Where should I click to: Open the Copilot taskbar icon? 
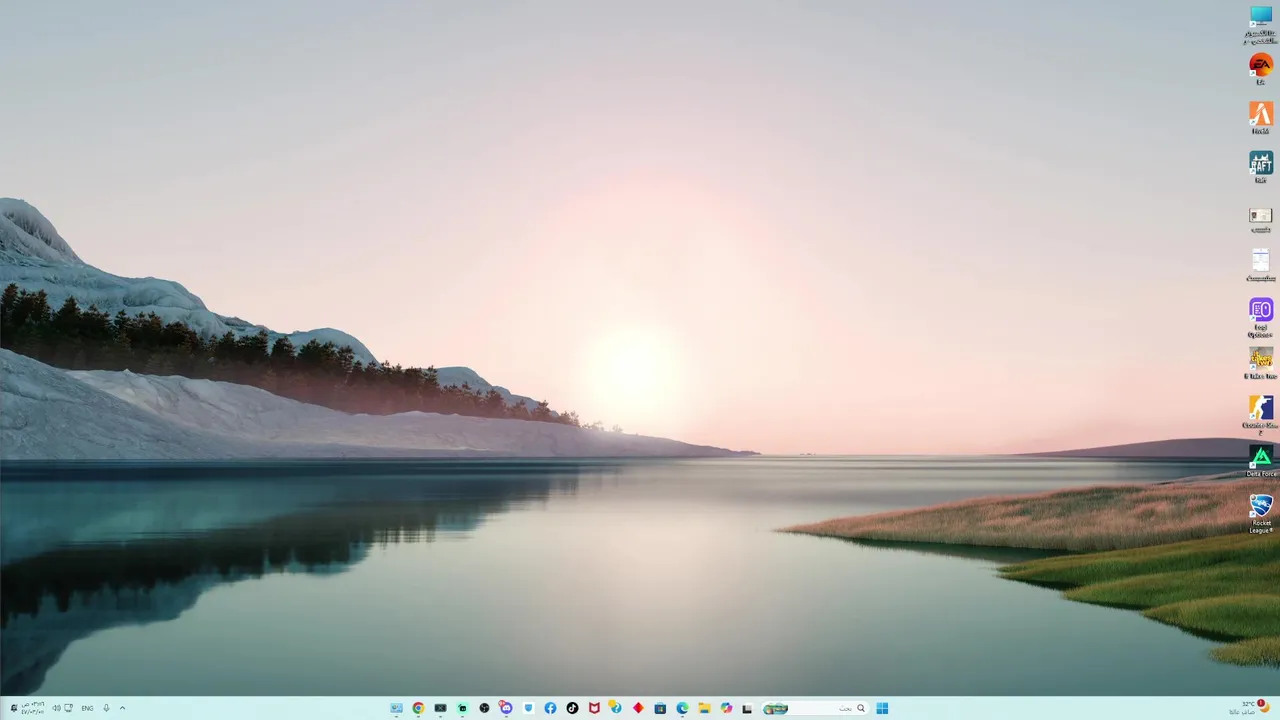[726, 708]
